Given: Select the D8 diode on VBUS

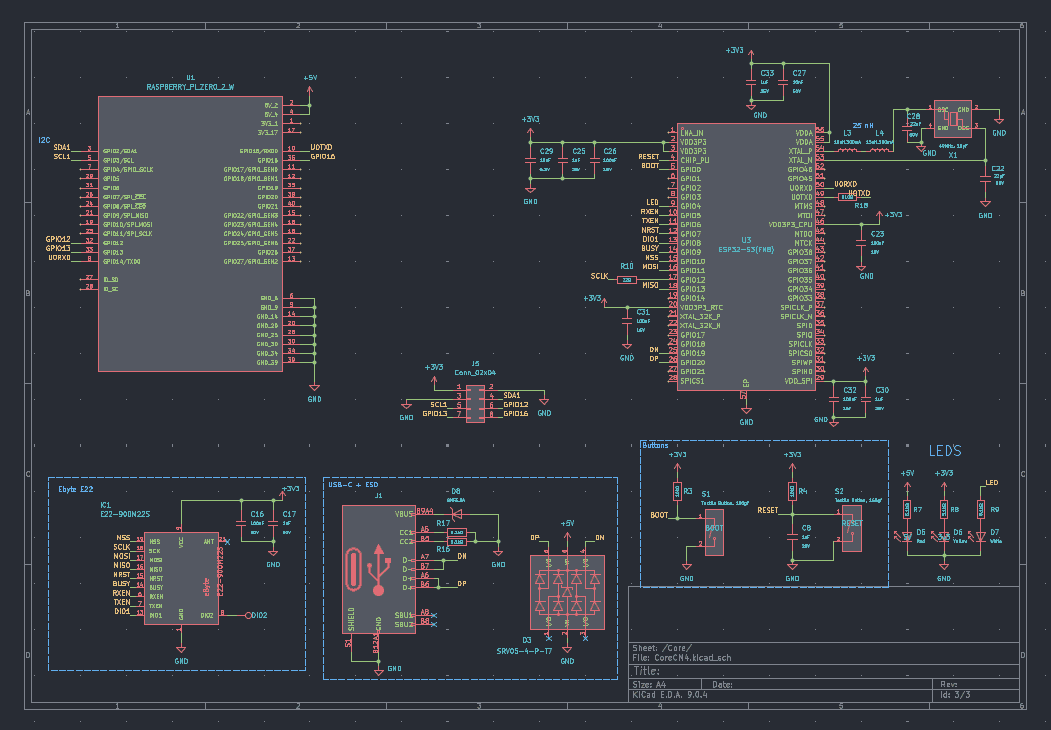Looking at the screenshot, I should point(456,514).
